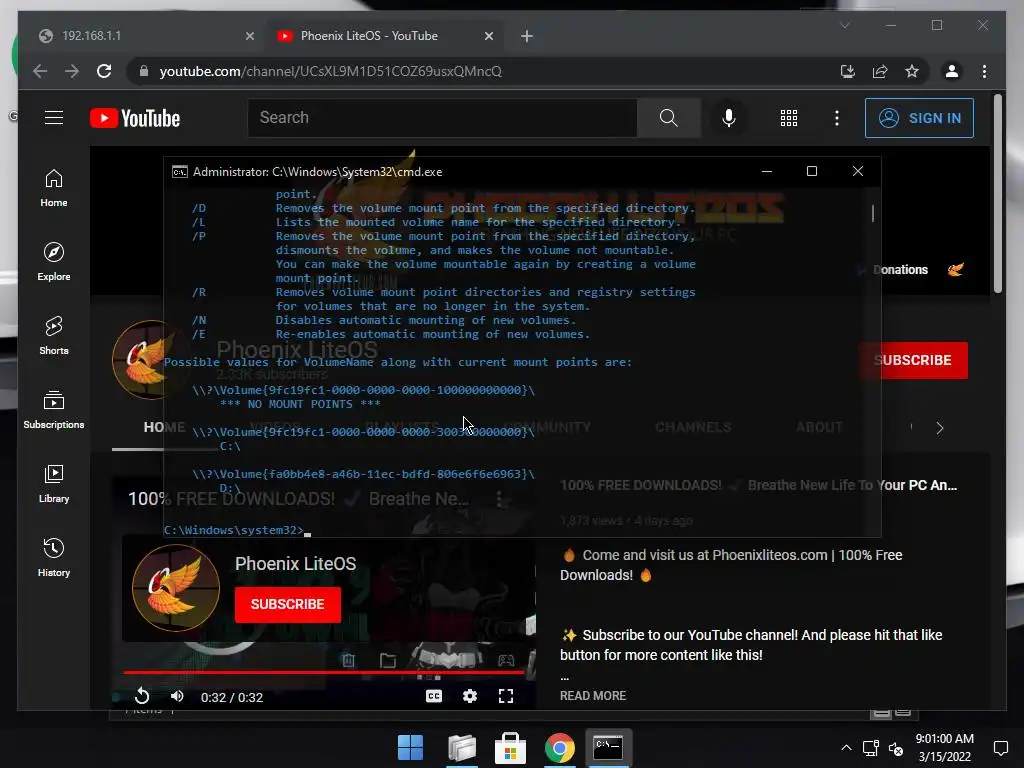Bookmark this page with the star
Screen dimensions: 1024x768
[912, 71]
